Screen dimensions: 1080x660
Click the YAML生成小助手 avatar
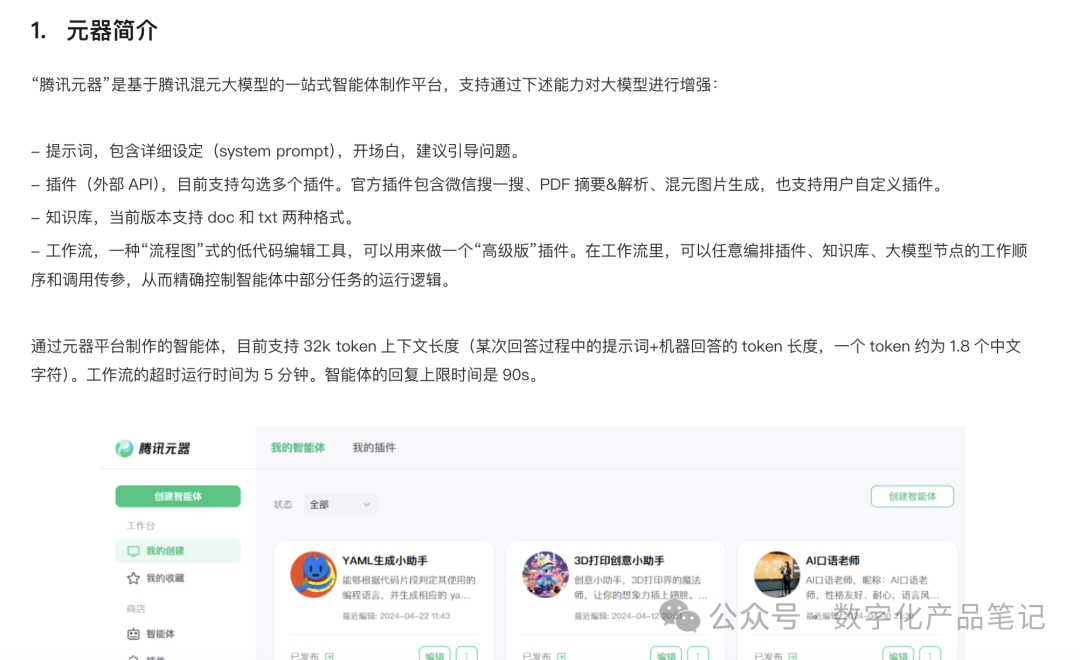(x=313, y=574)
